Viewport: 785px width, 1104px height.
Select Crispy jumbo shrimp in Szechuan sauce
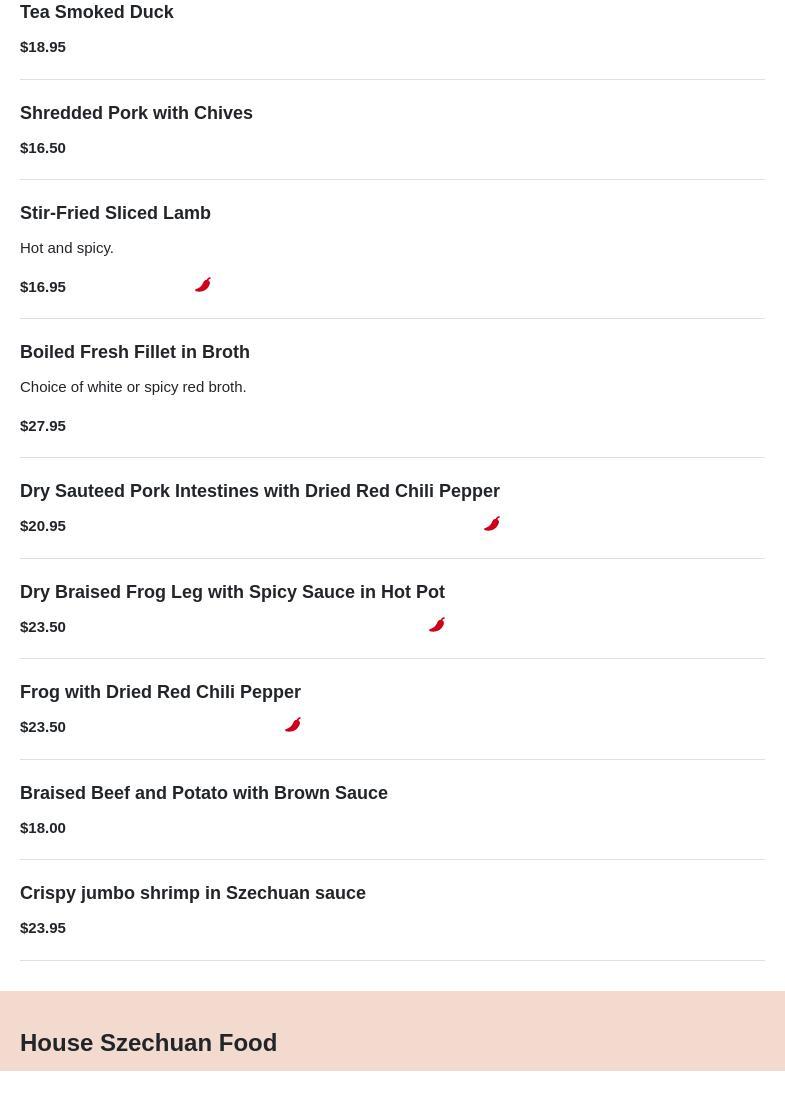[x=193, y=893]
